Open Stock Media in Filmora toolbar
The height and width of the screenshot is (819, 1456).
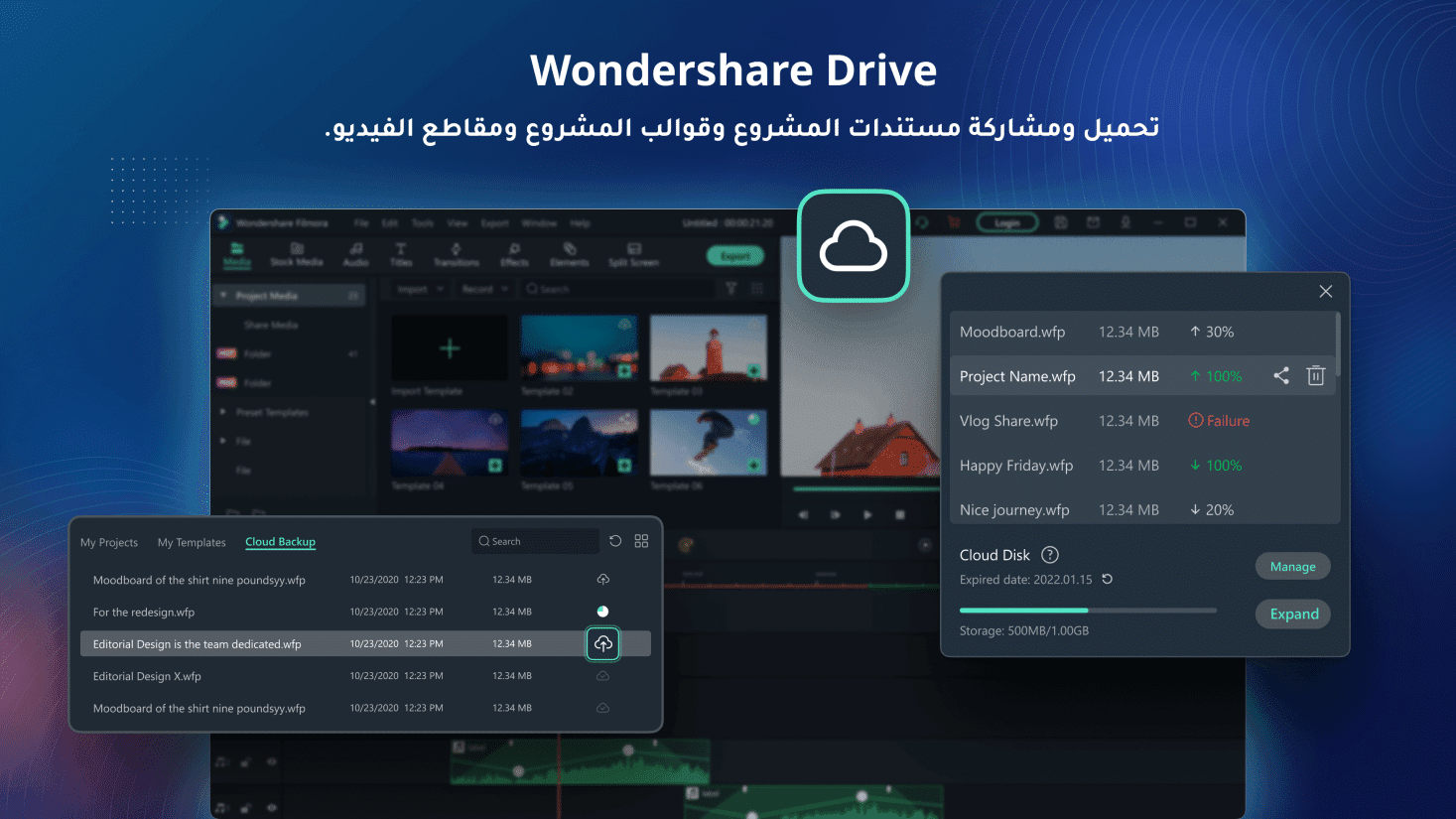[296, 254]
